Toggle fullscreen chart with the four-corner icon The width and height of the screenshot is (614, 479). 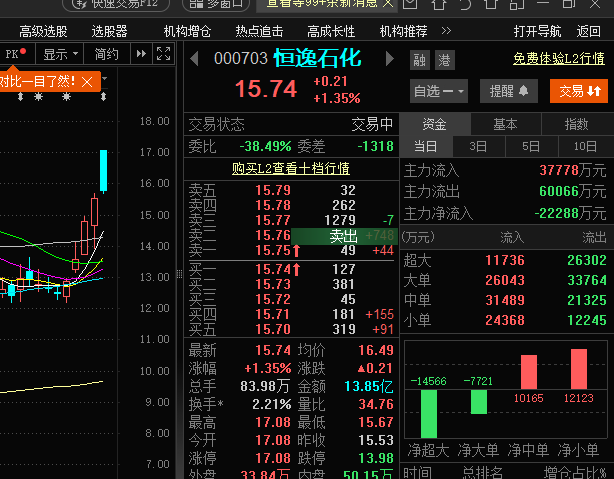pyautogui.click(x=163, y=54)
